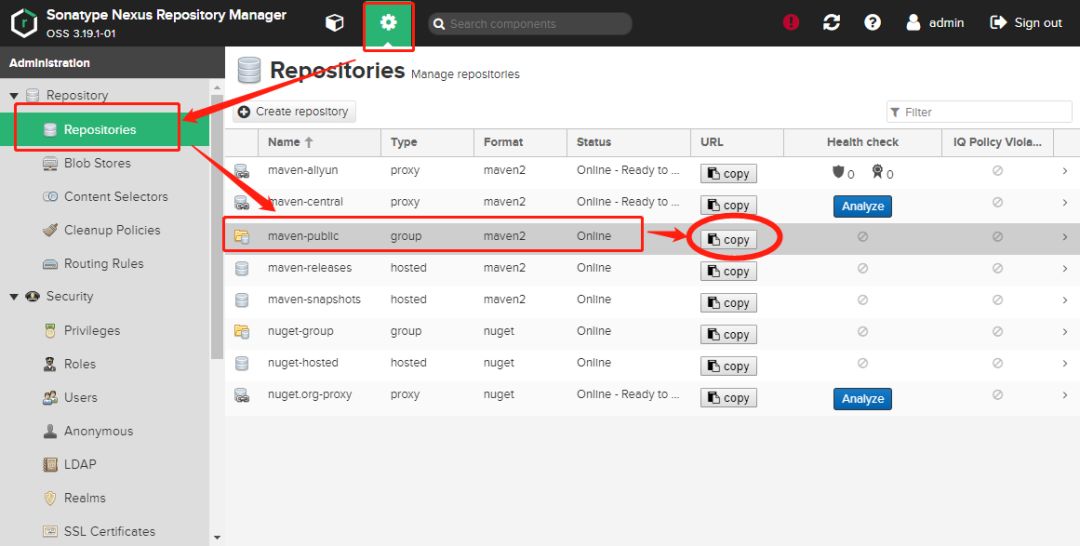Select the nuget.org-proxy name cell
Screen dimensions: 1080x546
(319, 395)
